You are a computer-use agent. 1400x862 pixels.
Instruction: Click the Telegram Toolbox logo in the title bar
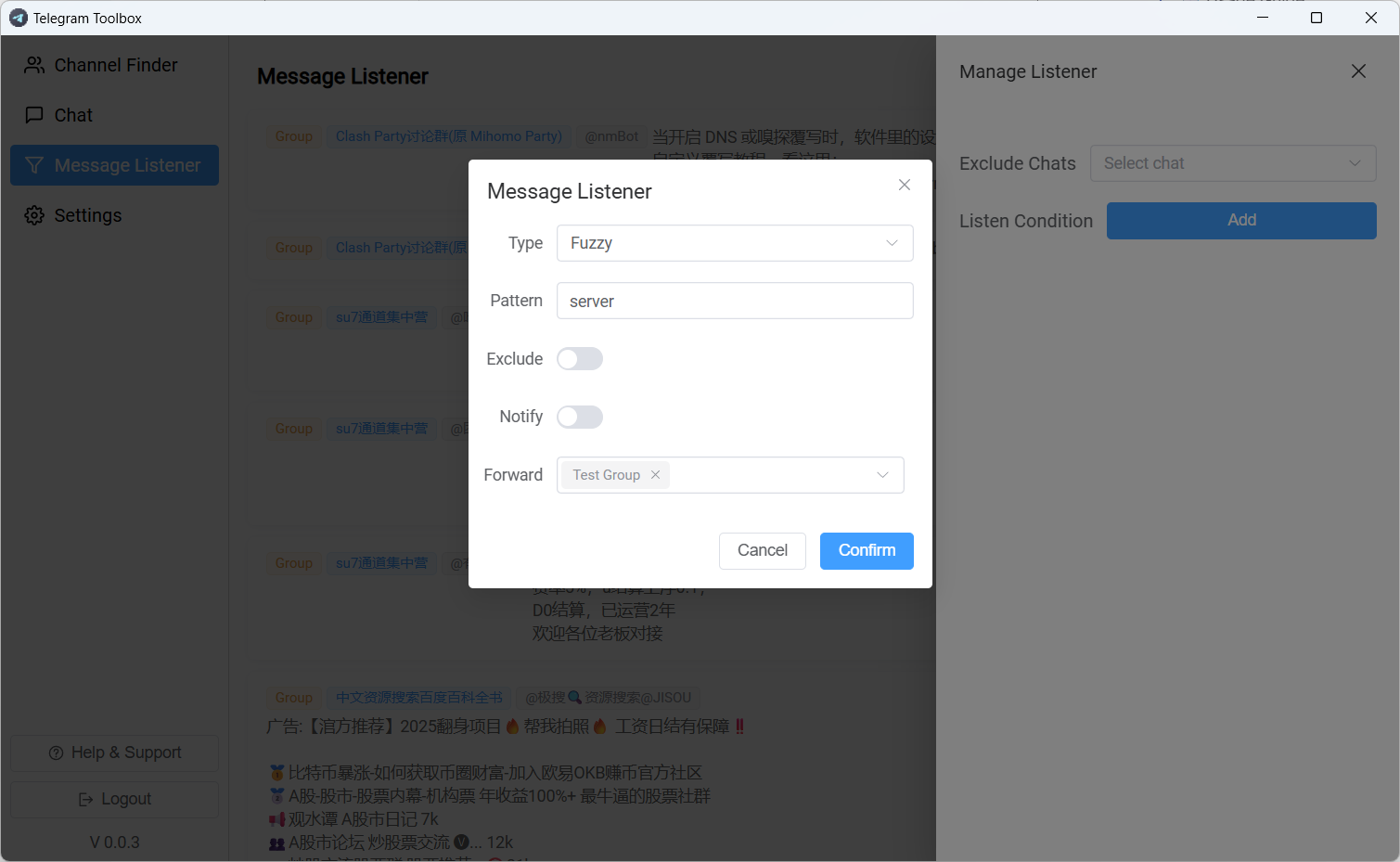pos(18,18)
